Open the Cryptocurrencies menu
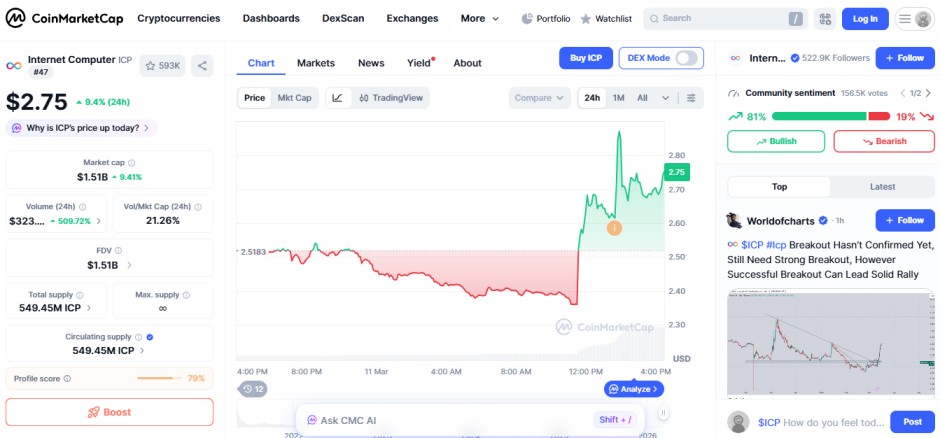 179,19
